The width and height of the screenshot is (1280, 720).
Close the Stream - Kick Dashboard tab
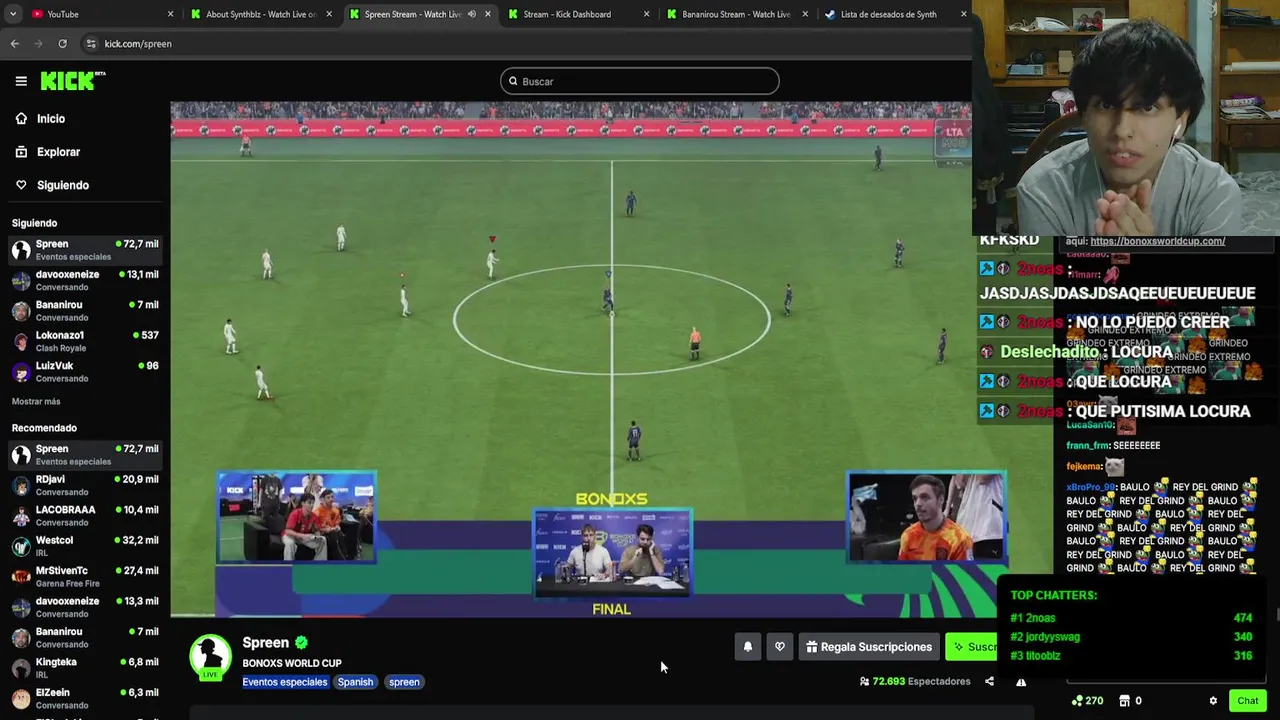click(x=646, y=14)
